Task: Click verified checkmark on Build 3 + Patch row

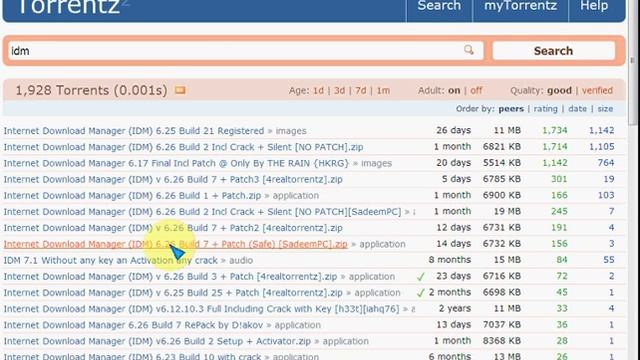Action: click(x=421, y=277)
